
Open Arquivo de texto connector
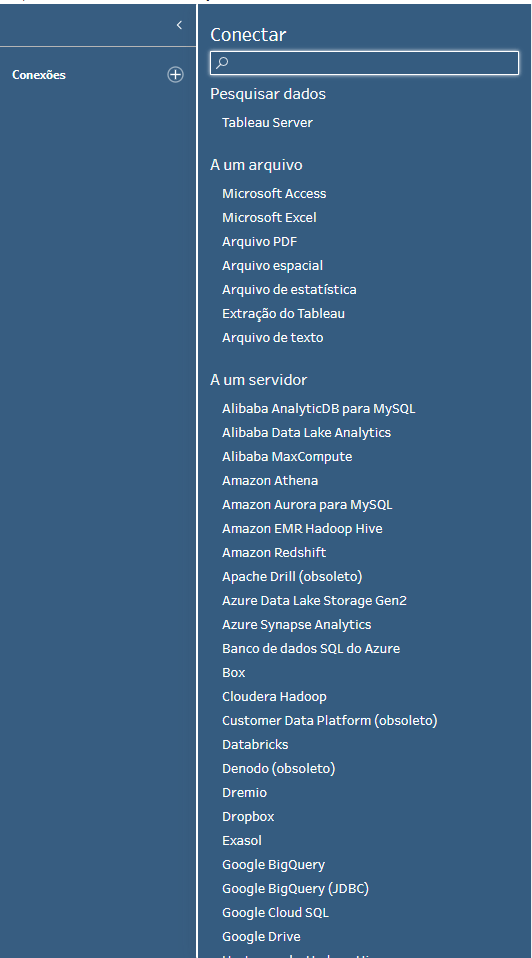tap(272, 337)
